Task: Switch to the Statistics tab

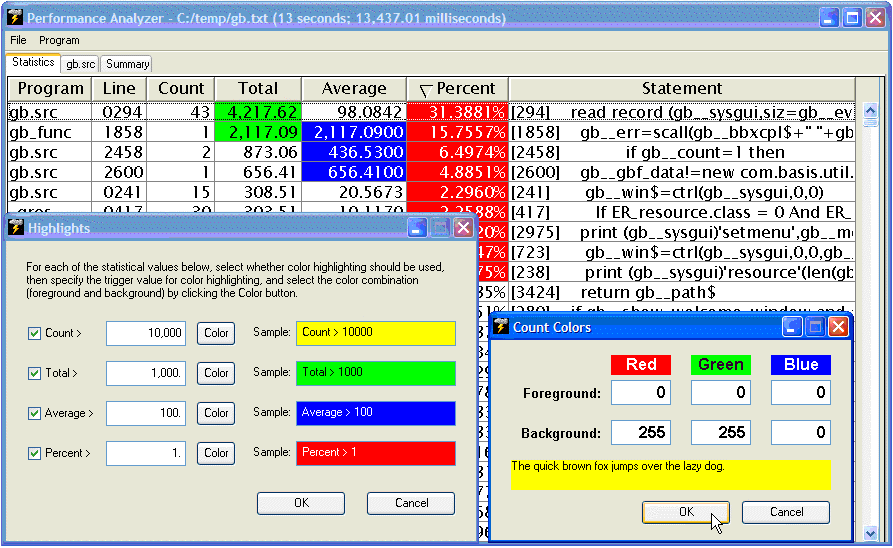Action: (x=33, y=62)
